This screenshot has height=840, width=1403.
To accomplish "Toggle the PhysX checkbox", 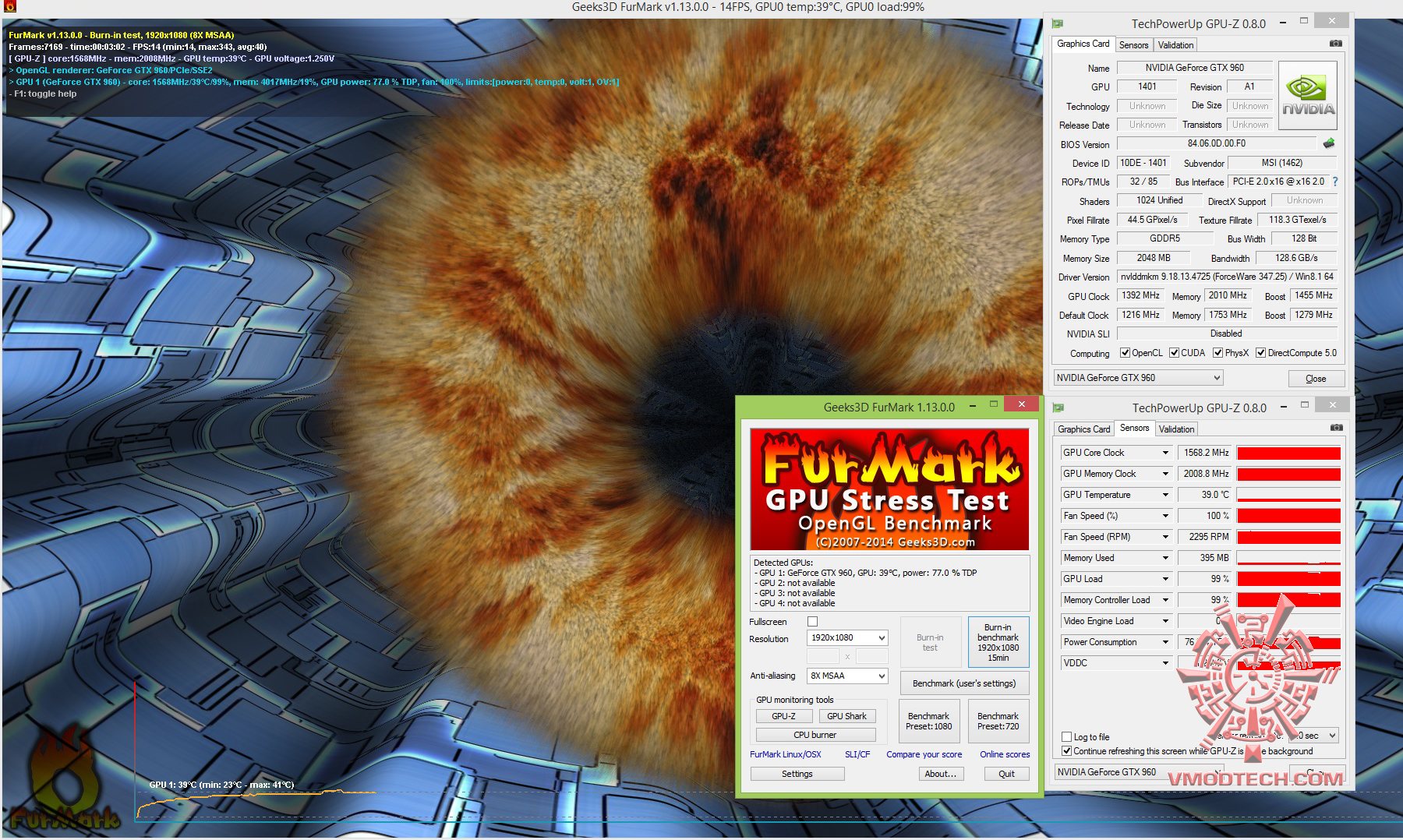I will pyautogui.click(x=1217, y=353).
